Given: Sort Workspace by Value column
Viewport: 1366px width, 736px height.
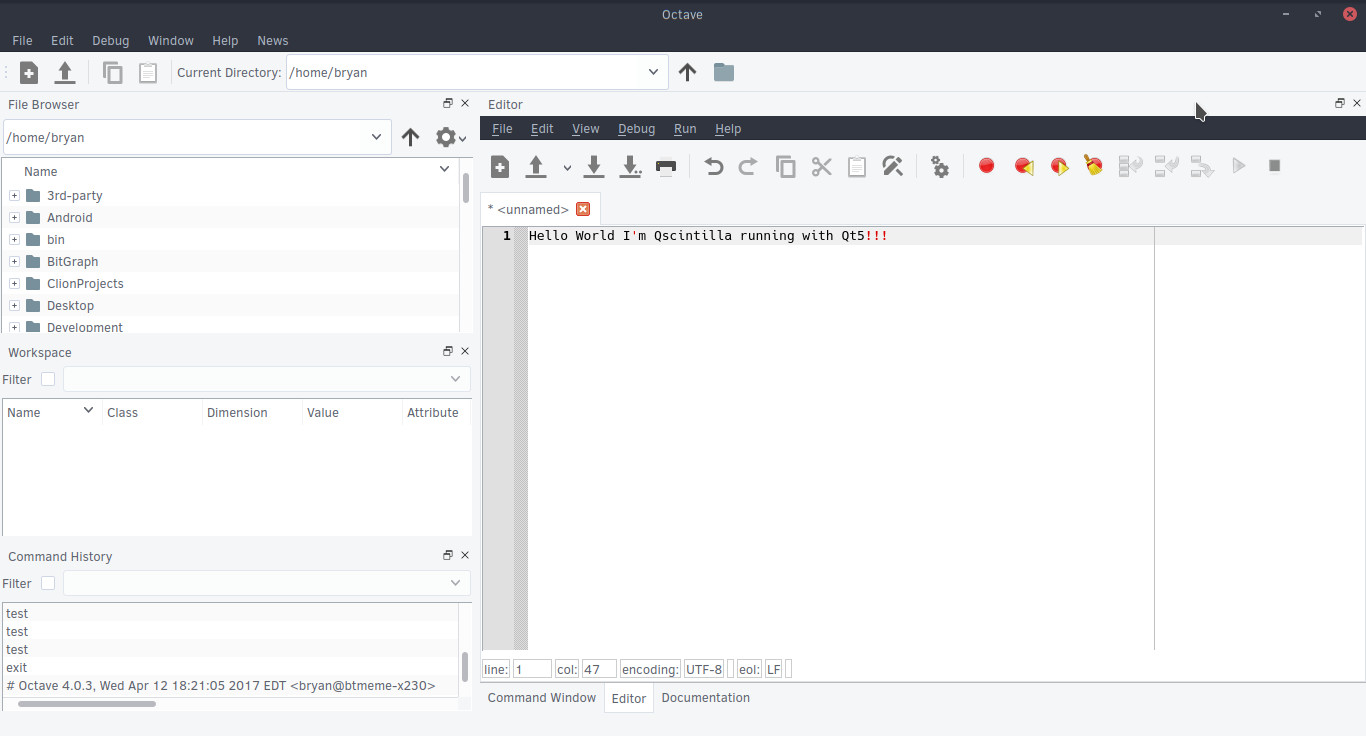Looking at the screenshot, I should coord(352,412).
